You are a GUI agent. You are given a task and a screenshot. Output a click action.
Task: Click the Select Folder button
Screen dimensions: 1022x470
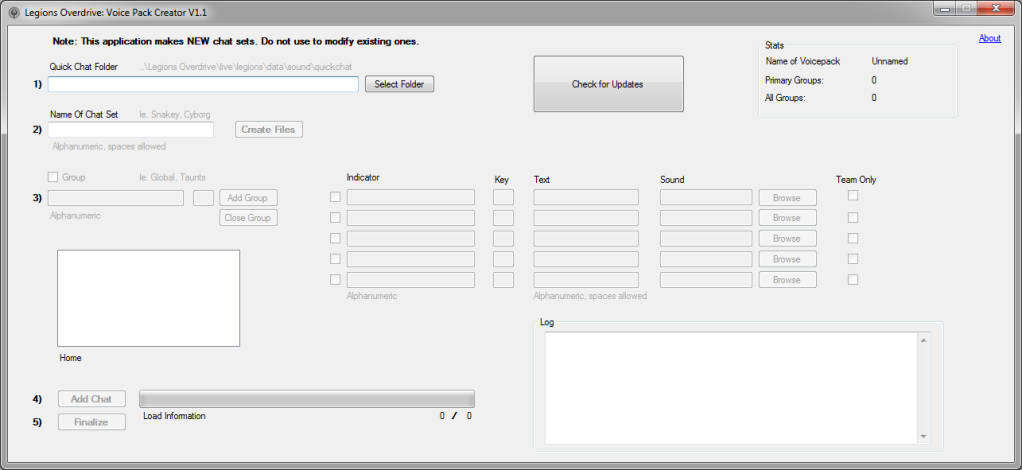[x=399, y=84]
